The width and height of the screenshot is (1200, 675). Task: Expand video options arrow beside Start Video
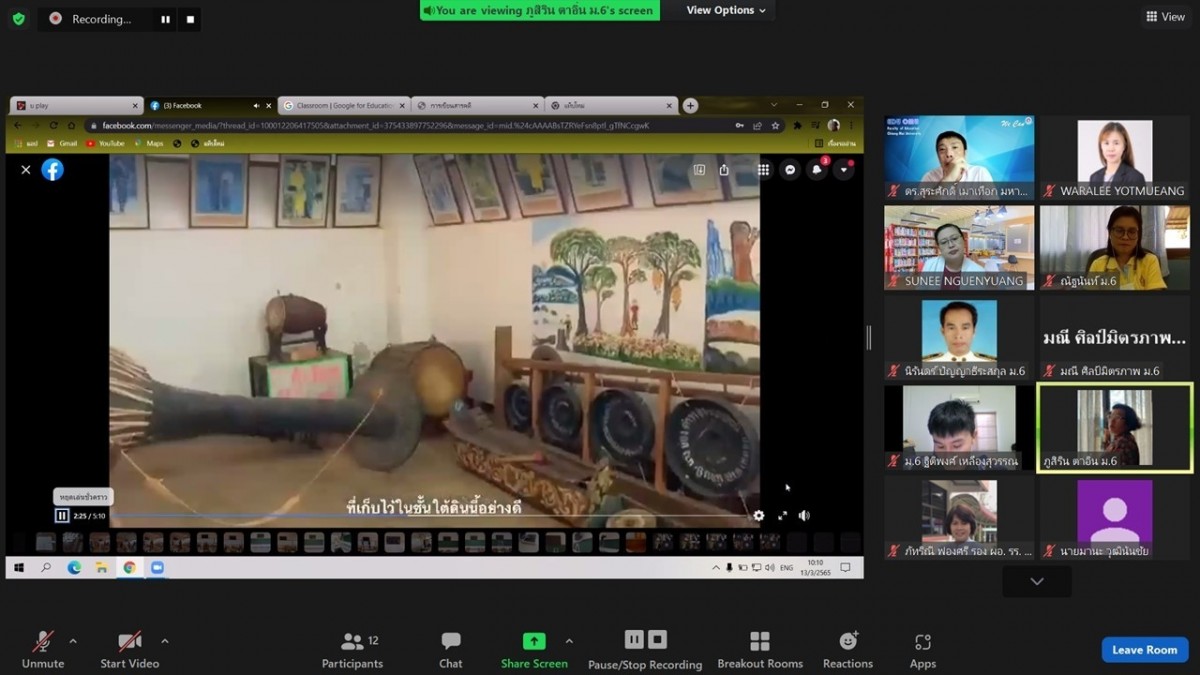pyautogui.click(x=165, y=641)
